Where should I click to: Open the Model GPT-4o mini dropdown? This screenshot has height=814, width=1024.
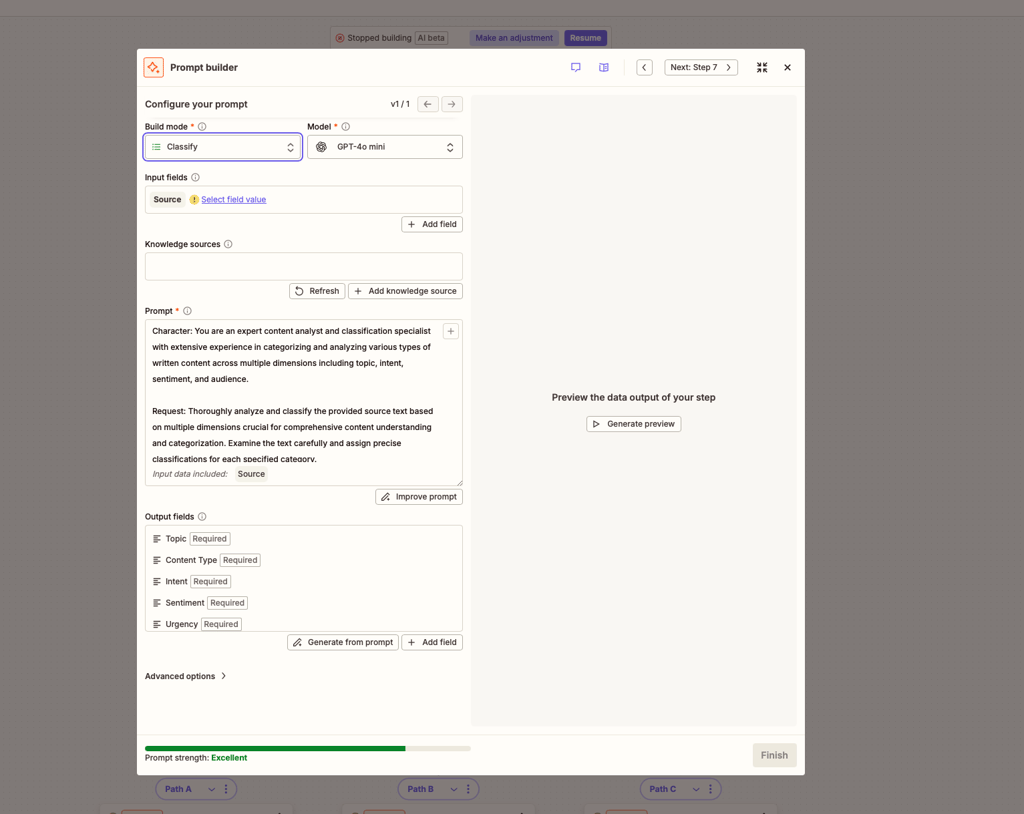point(385,147)
